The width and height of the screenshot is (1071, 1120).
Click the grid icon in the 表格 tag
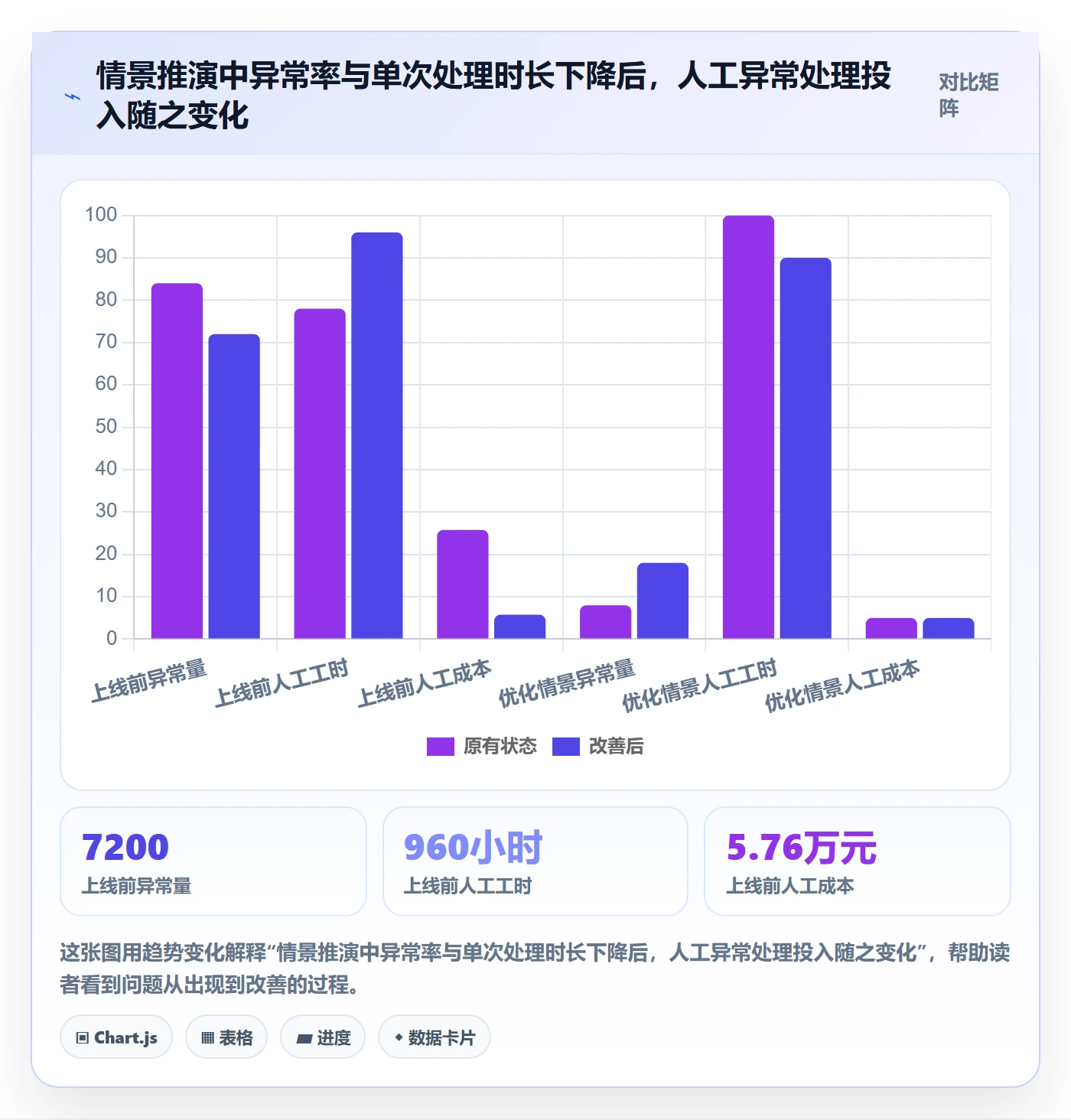[207, 1038]
